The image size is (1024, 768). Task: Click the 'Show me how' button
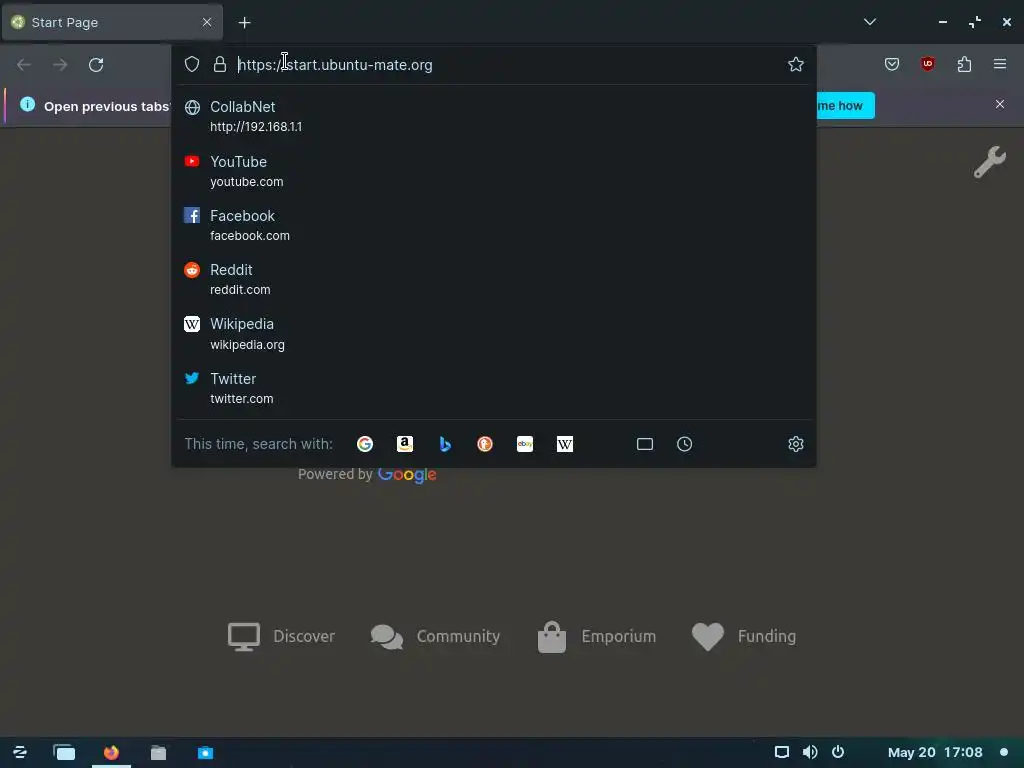[x=845, y=106]
